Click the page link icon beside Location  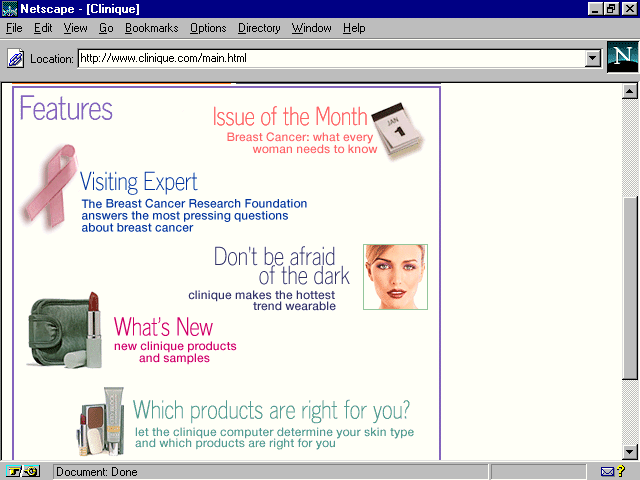pos(16,59)
